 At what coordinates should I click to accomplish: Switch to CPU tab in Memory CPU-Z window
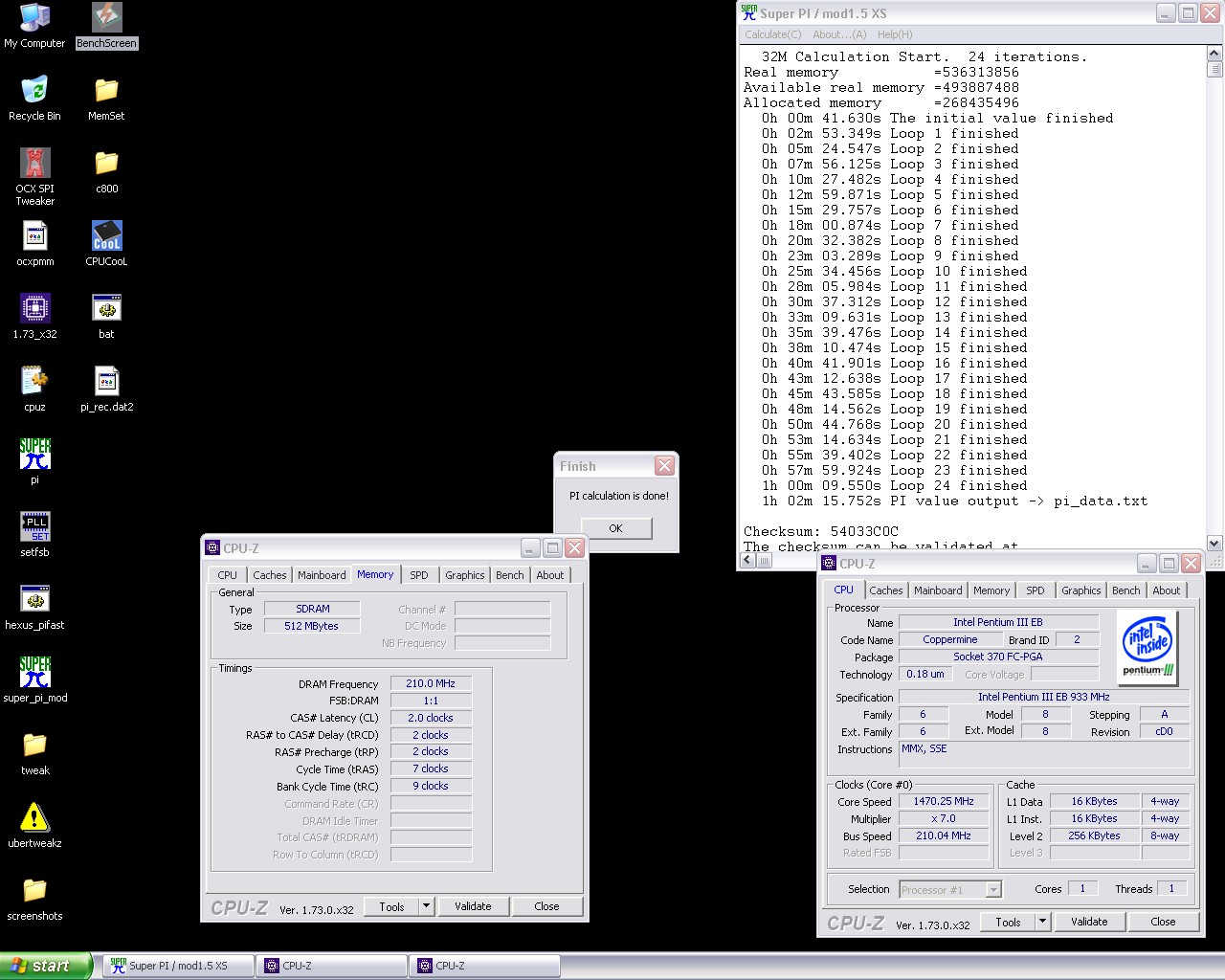coord(228,575)
